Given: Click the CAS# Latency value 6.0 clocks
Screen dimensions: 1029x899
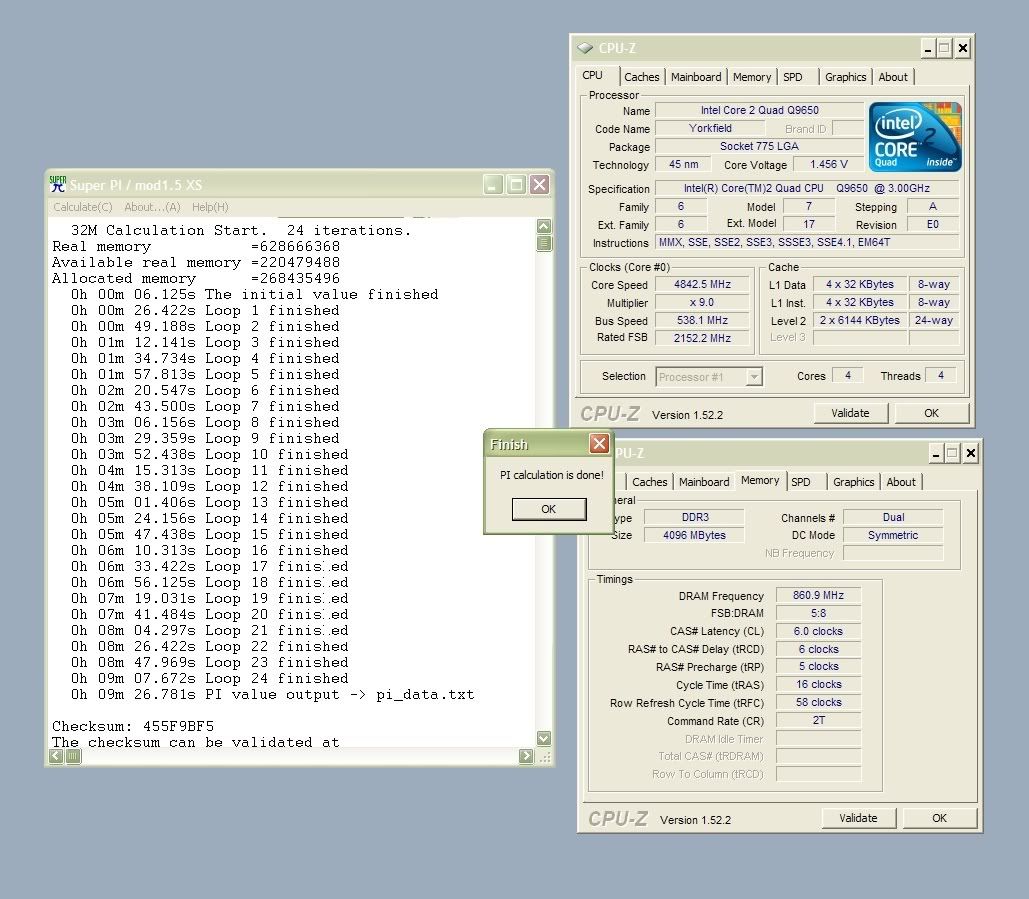Looking at the screenshot, I should coord(818,631).
